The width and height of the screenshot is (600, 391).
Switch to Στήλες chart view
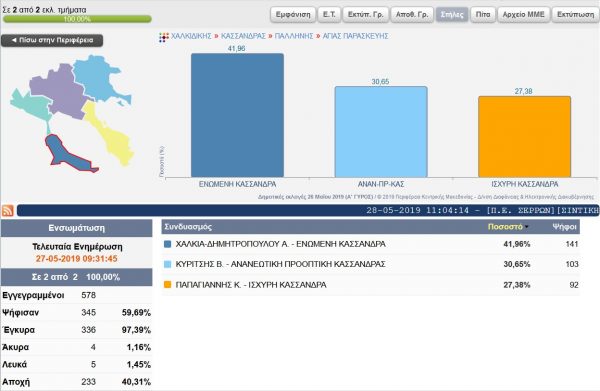452,15
